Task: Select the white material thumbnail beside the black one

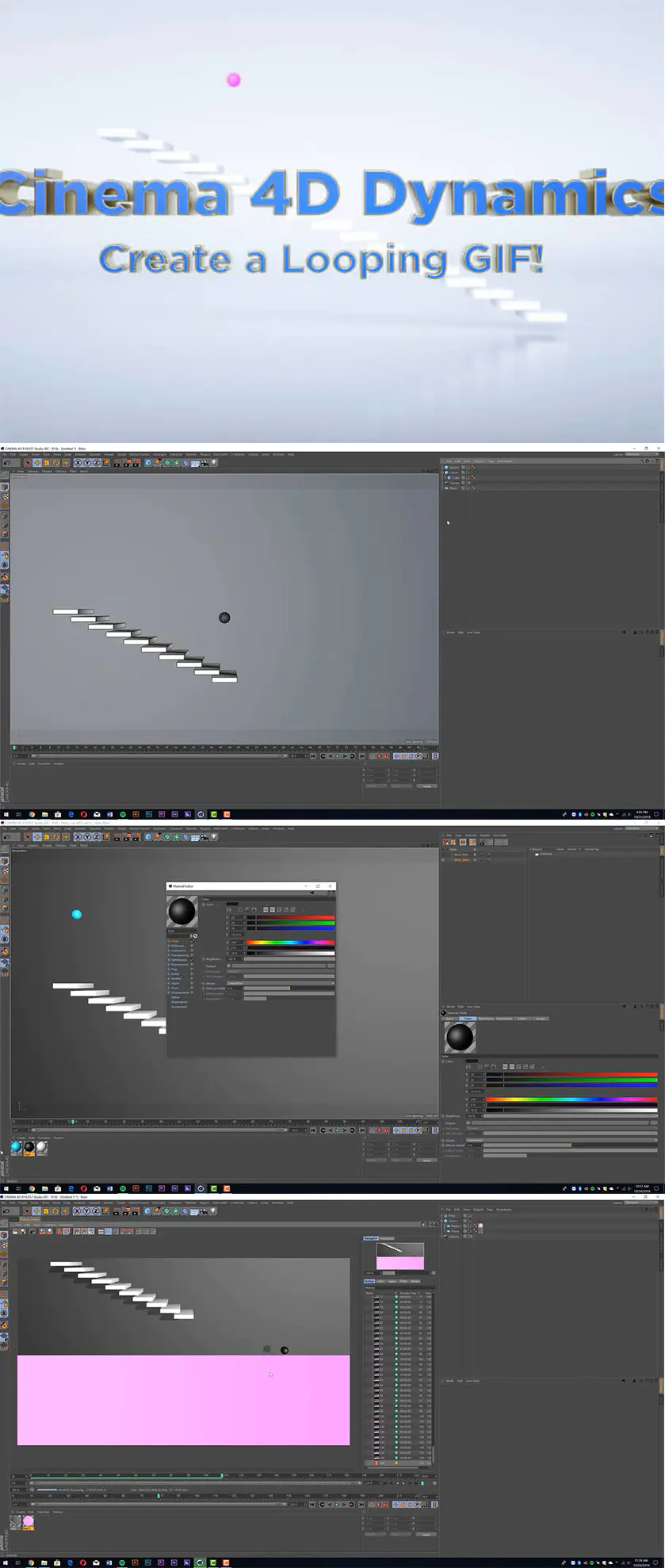Action: [41, 1147]
